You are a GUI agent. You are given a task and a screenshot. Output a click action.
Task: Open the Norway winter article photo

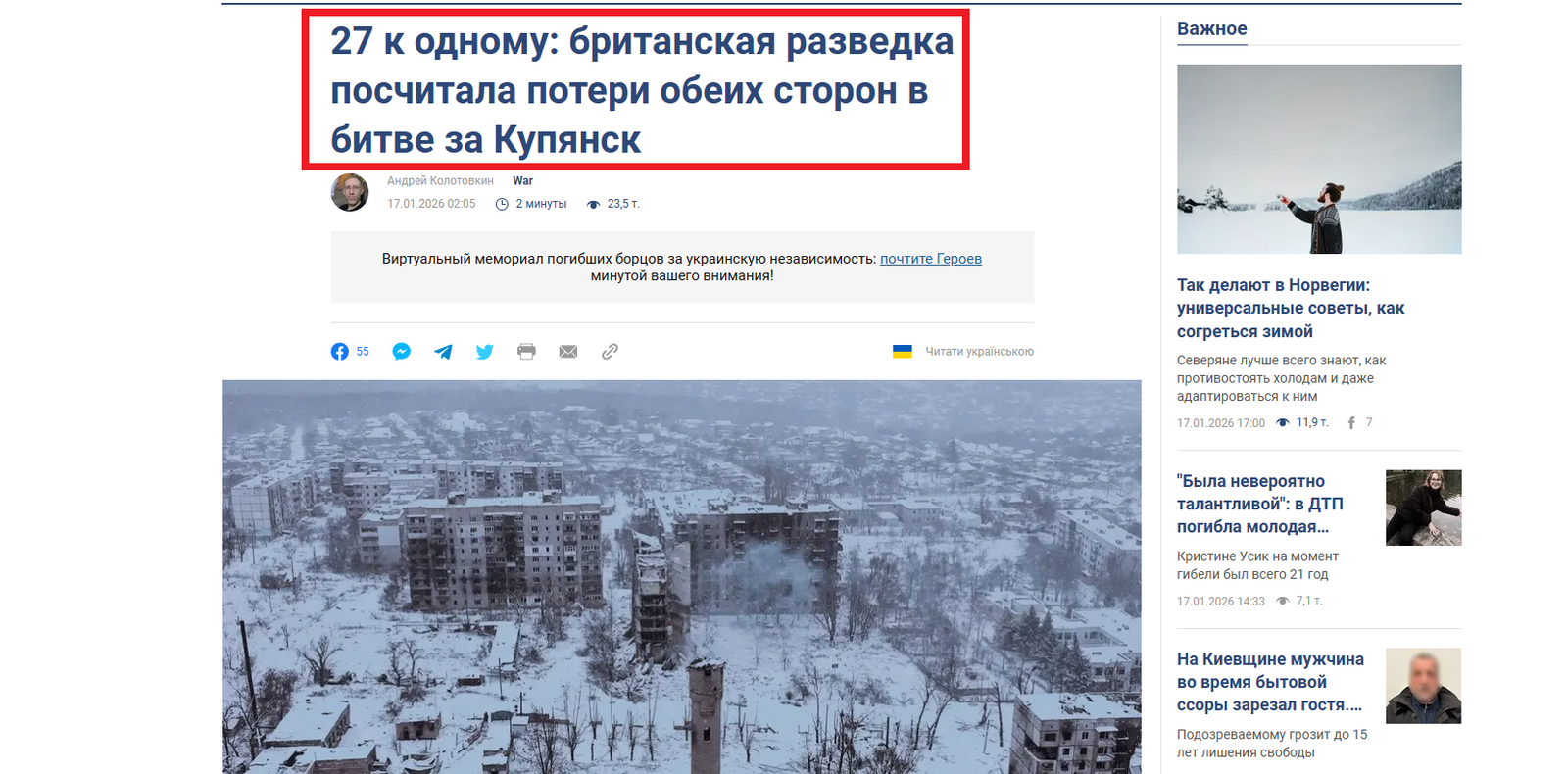coord(1318,159)
